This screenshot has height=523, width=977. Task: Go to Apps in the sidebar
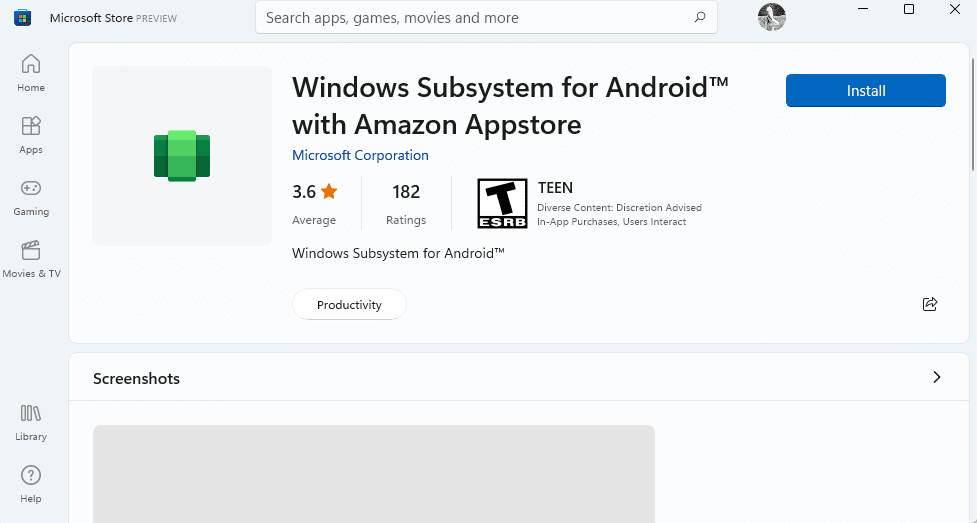[x=31, y=135]
